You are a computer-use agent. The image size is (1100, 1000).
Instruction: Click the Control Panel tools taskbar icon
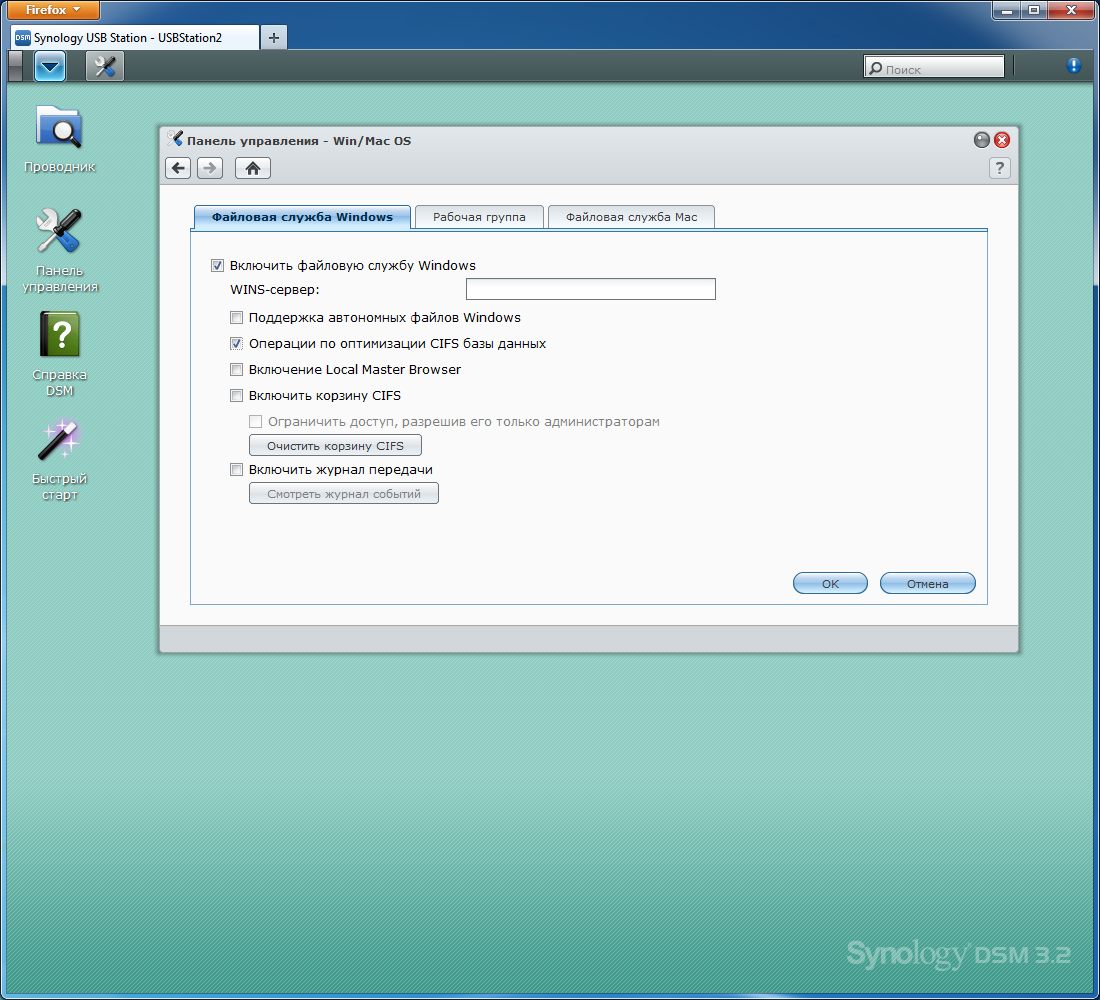click(x=105, y=67)
